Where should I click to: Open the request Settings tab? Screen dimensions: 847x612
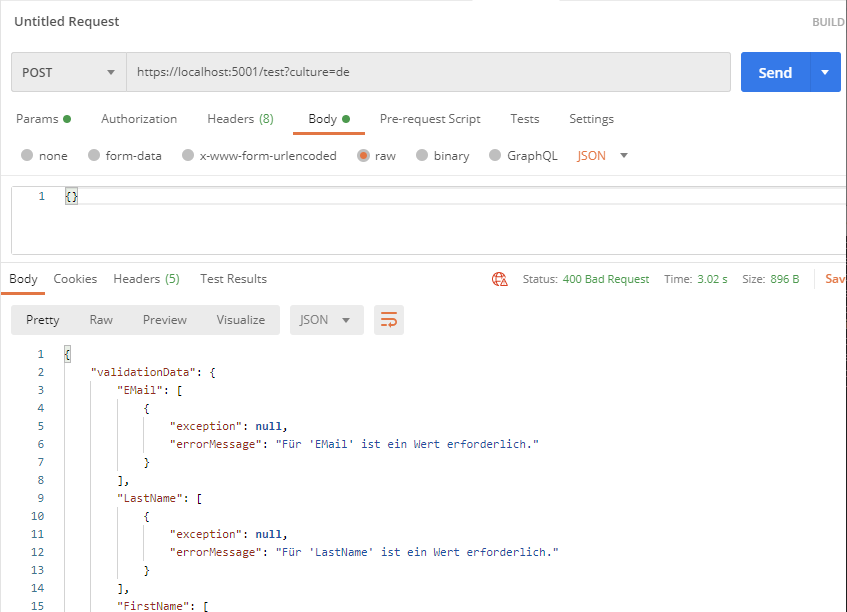coord(591,119)
